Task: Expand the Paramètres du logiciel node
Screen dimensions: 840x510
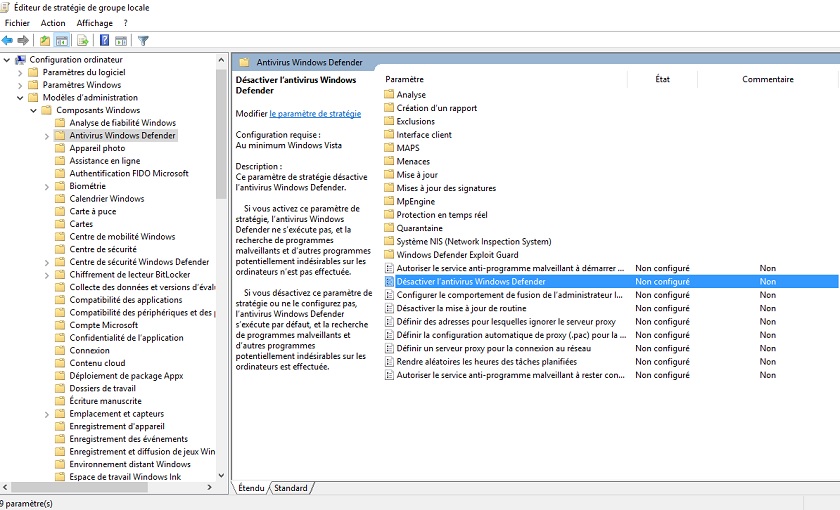Action: [x=20, y=73]
